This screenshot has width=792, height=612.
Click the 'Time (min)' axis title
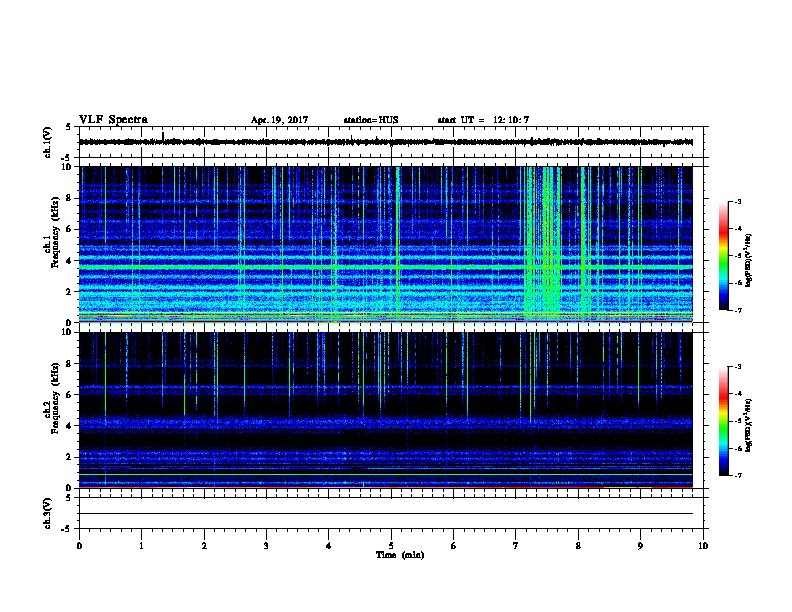click(400, 555)
